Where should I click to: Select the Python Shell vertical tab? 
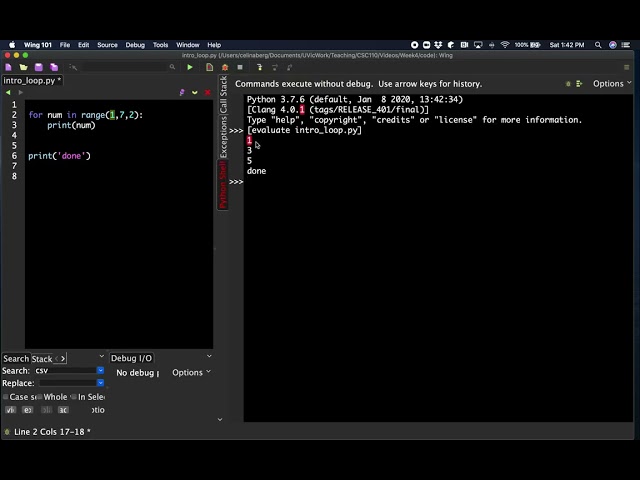point(223,184)
